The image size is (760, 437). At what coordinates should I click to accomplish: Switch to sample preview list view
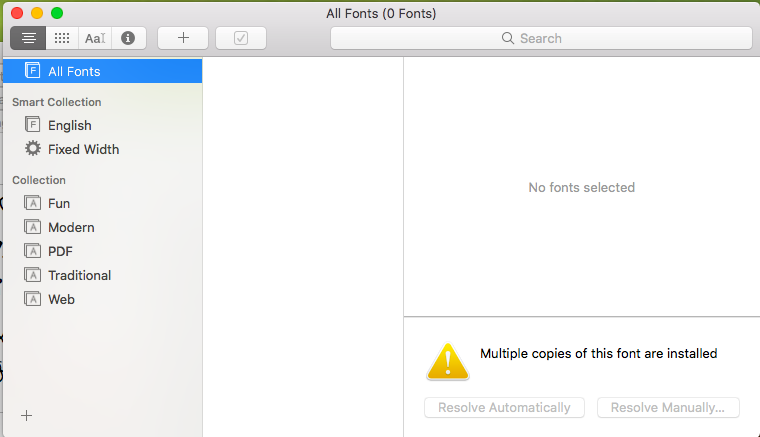click(x=28, y=38)
